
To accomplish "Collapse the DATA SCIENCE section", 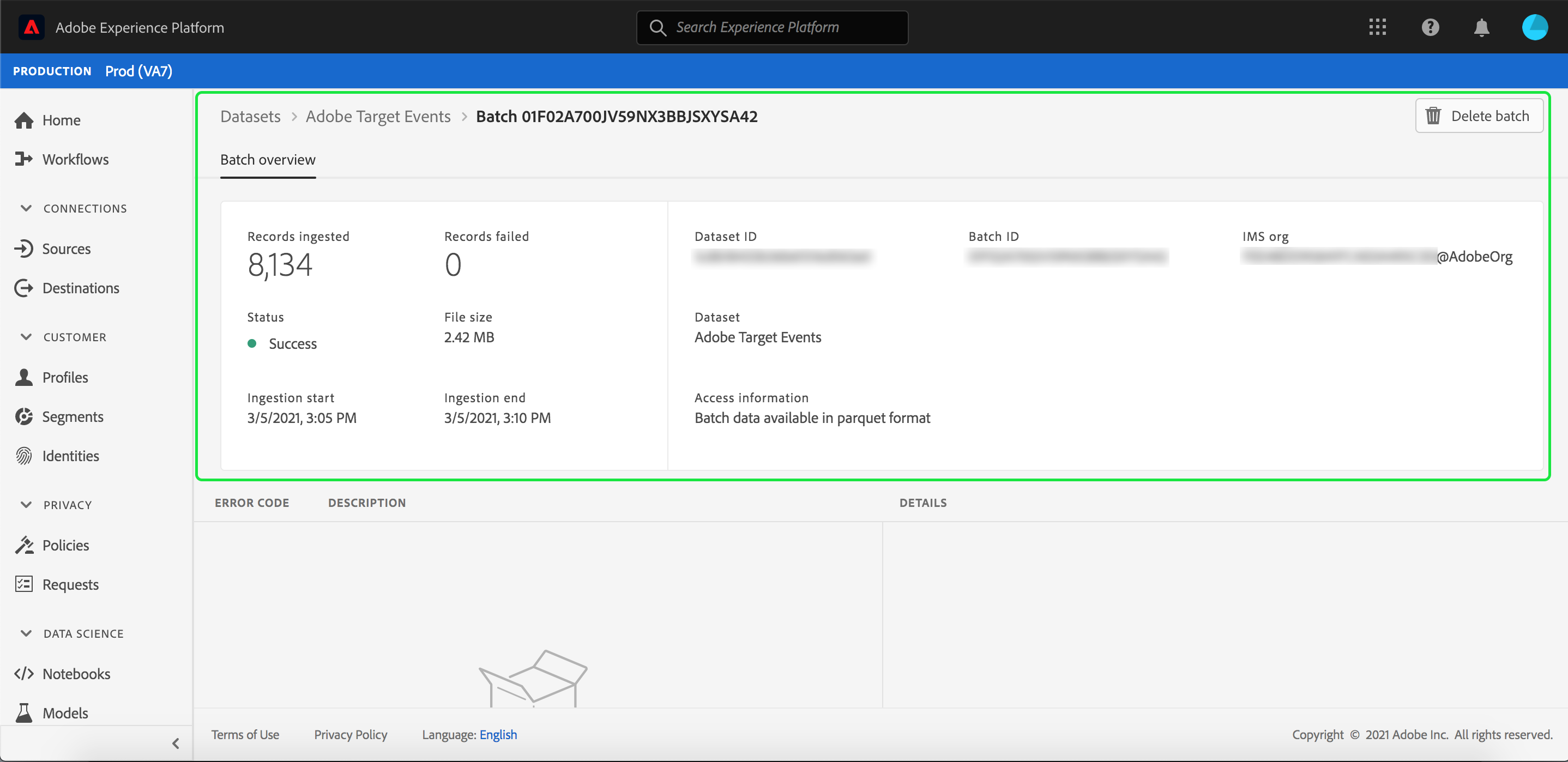I will tap(26, 633).
